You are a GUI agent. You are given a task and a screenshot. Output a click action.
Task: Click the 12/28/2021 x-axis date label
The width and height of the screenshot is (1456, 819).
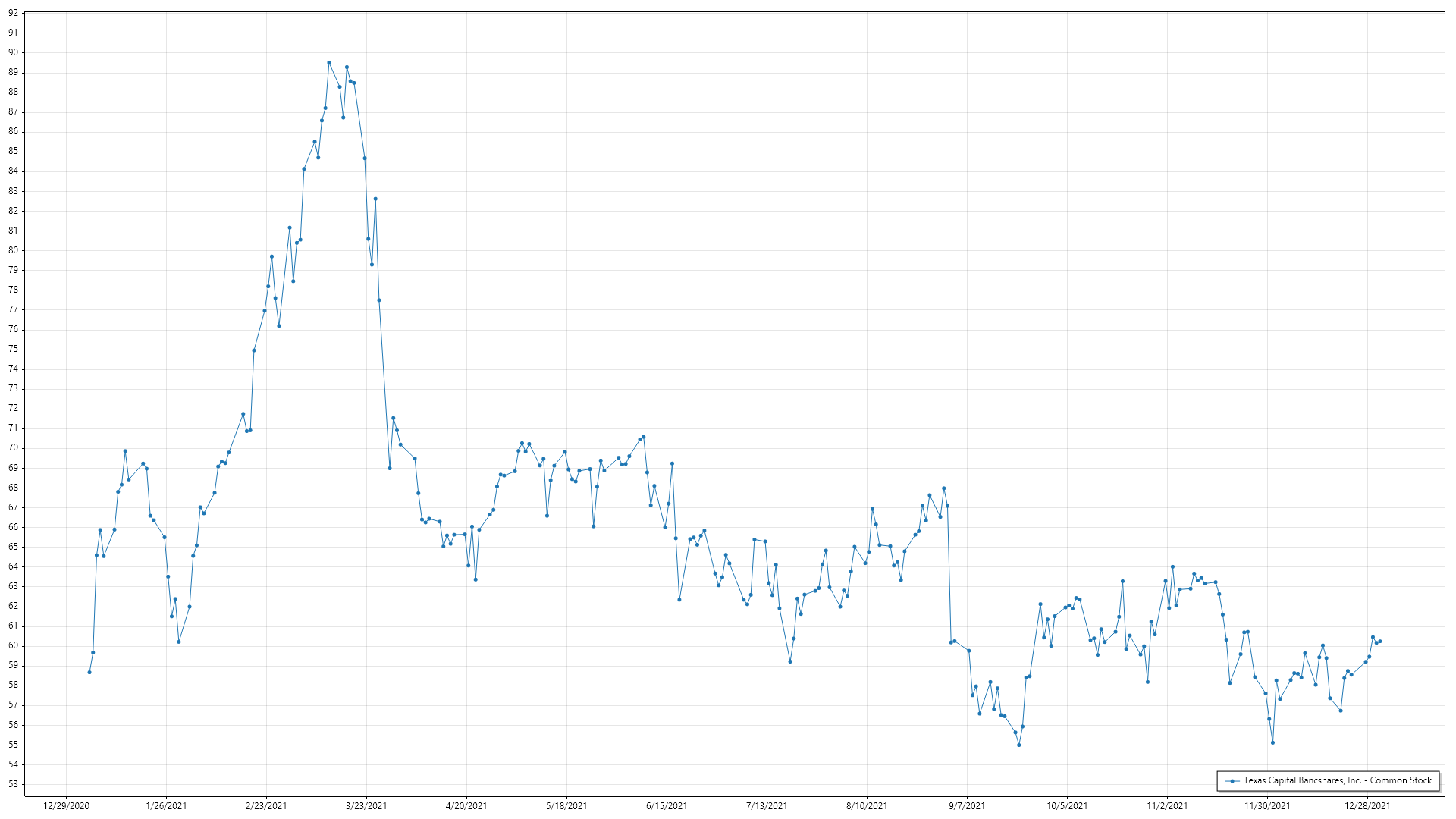1367,806
